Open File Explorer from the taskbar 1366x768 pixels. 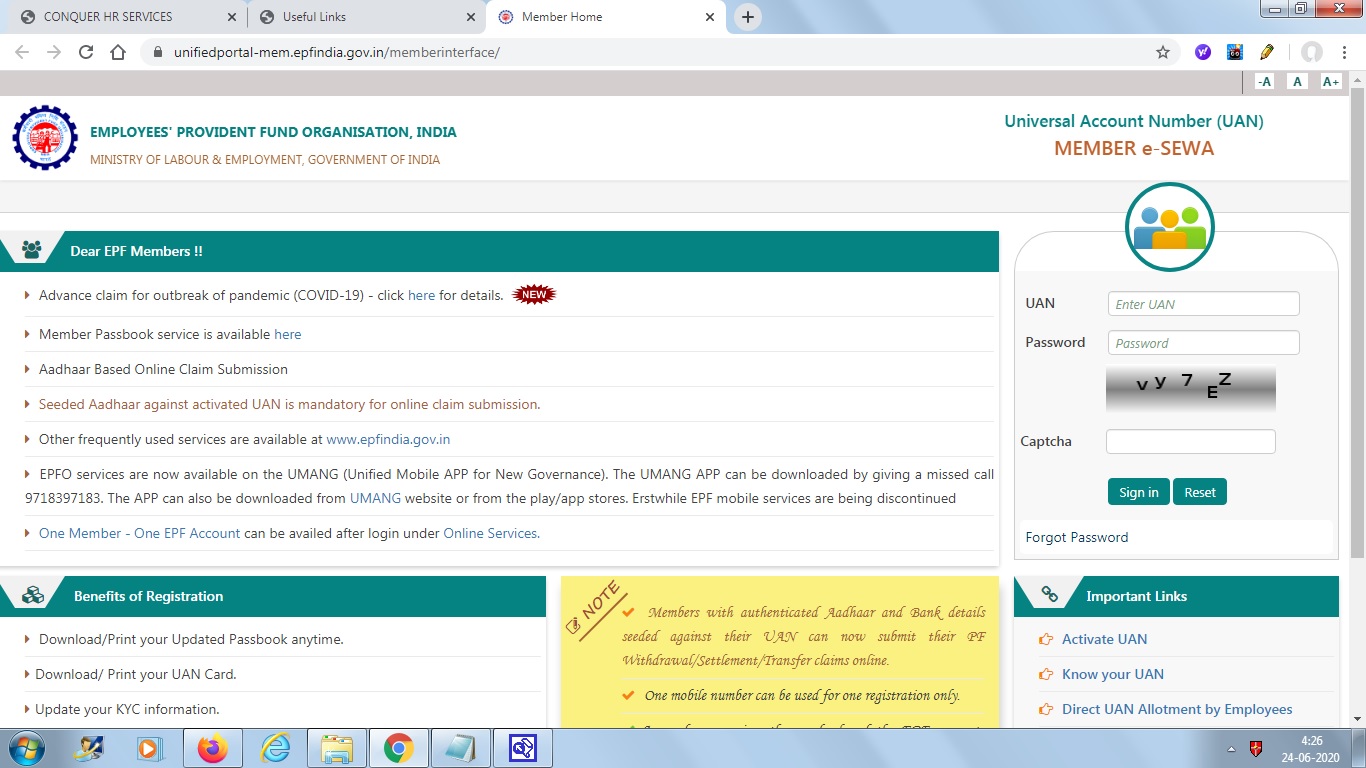click(337, 748)
